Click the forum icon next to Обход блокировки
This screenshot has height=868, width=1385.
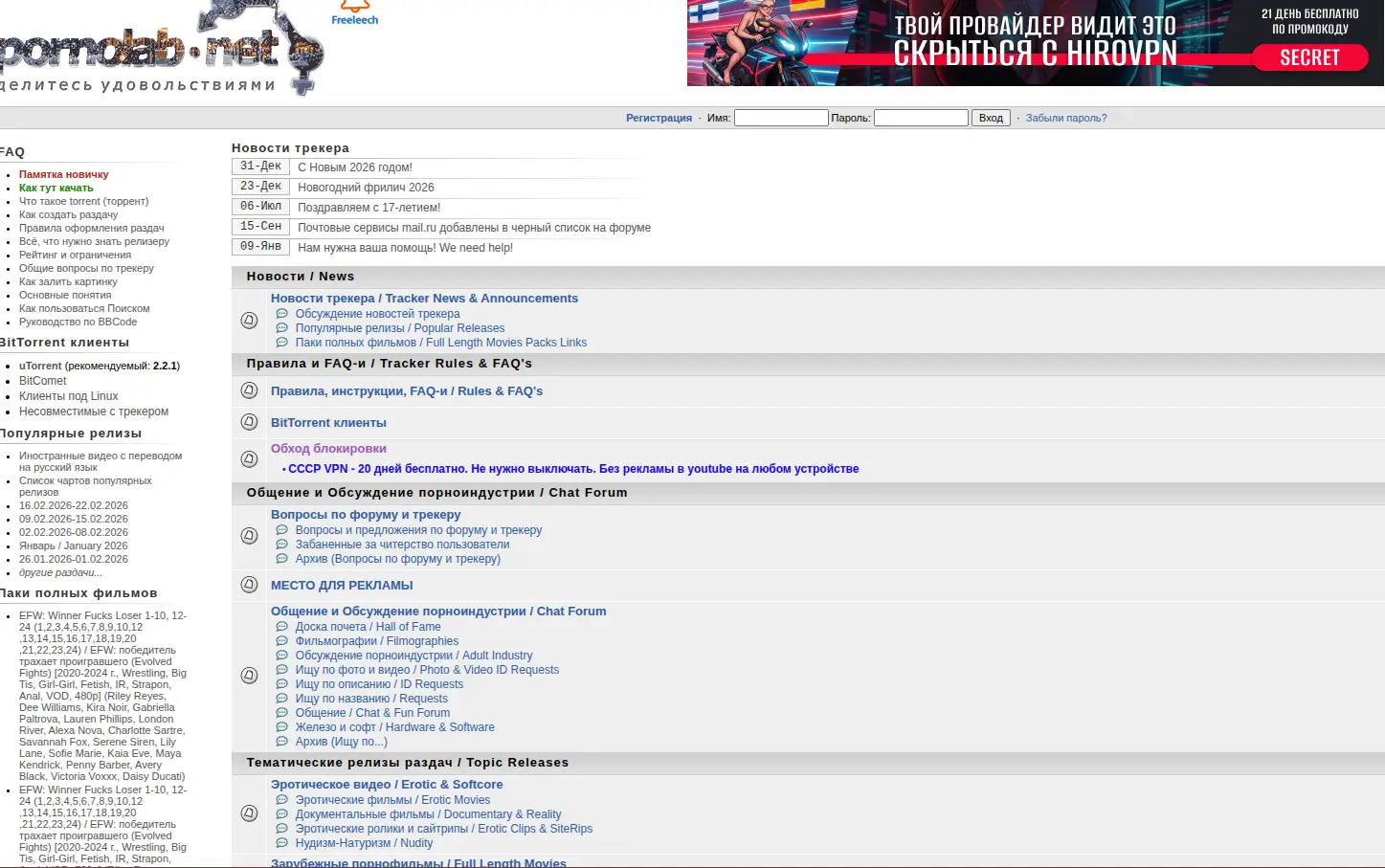coord(249,459)
